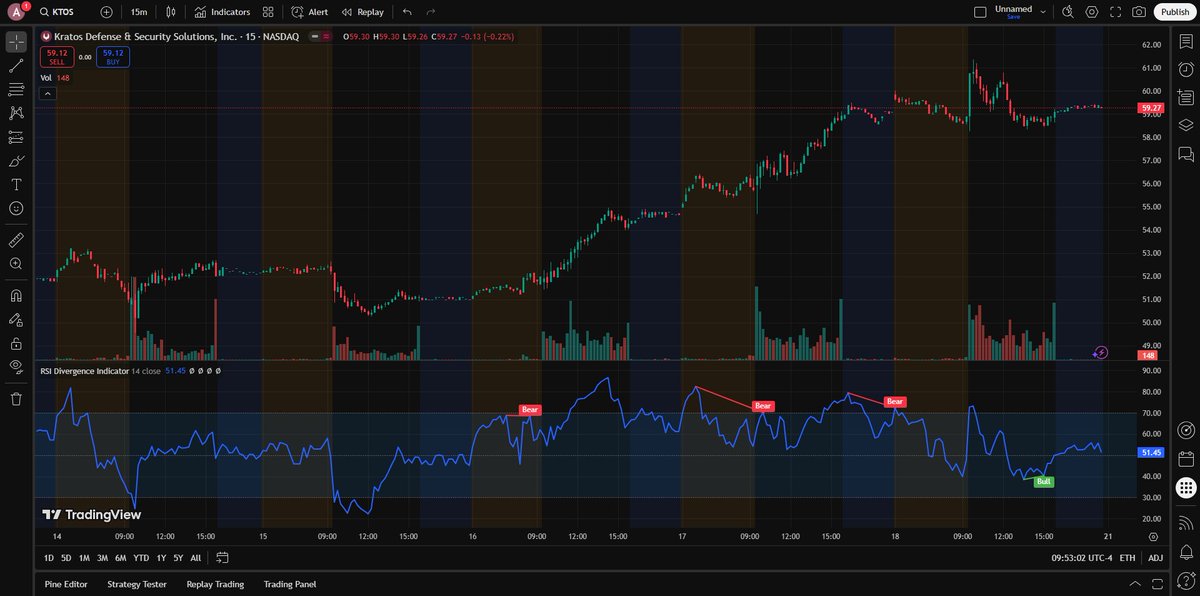The image size is (1200, 596).
Task: Enter fullscreen mode
Action: tap(1116, 12)
